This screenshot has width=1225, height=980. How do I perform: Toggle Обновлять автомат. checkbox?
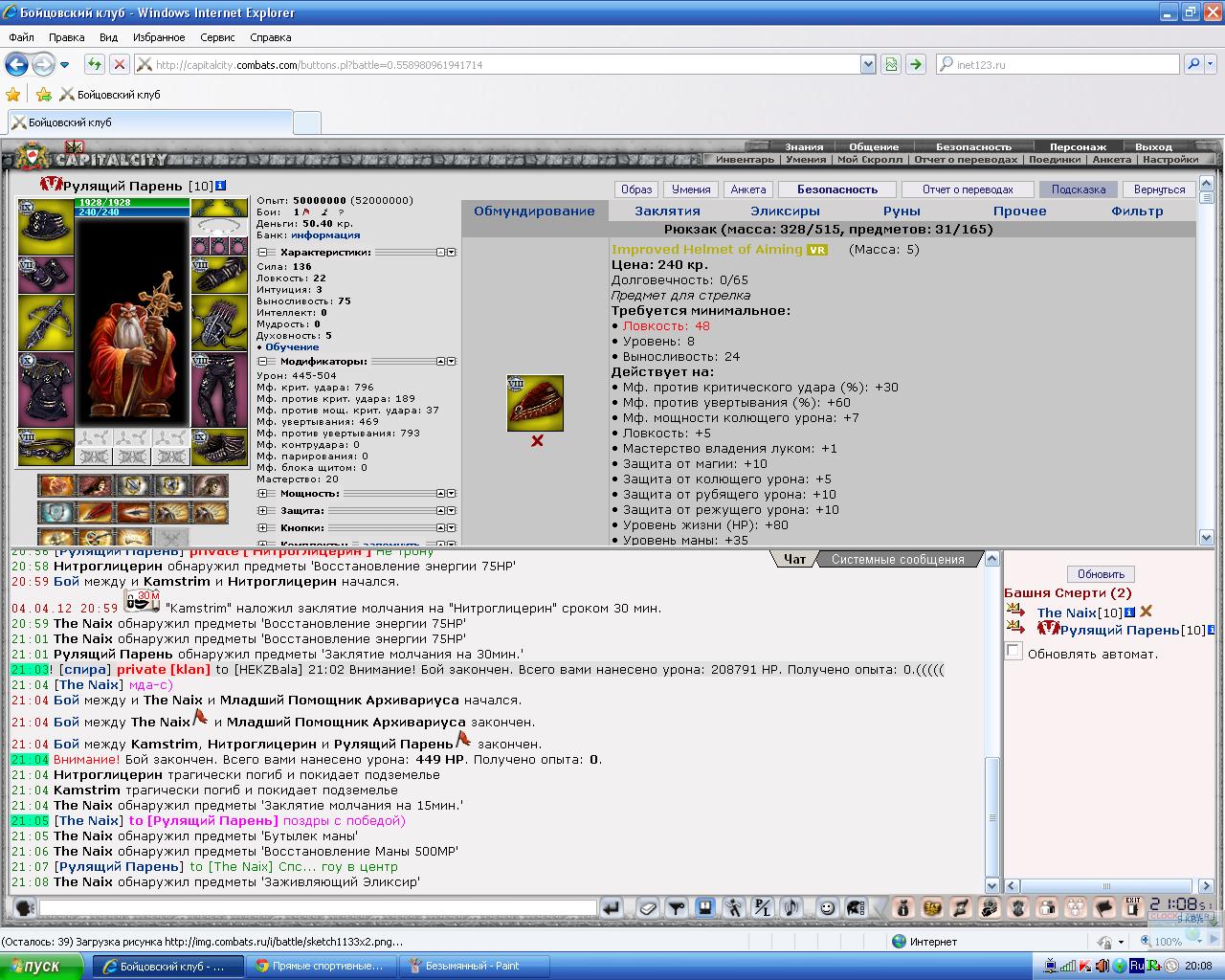click(1014, 652)
